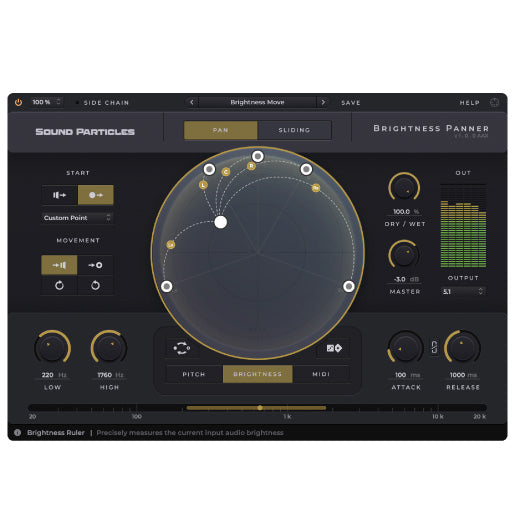517x518 pixels.
Task: Enable the SIDE CHAIN toggle
Action: 103,103
